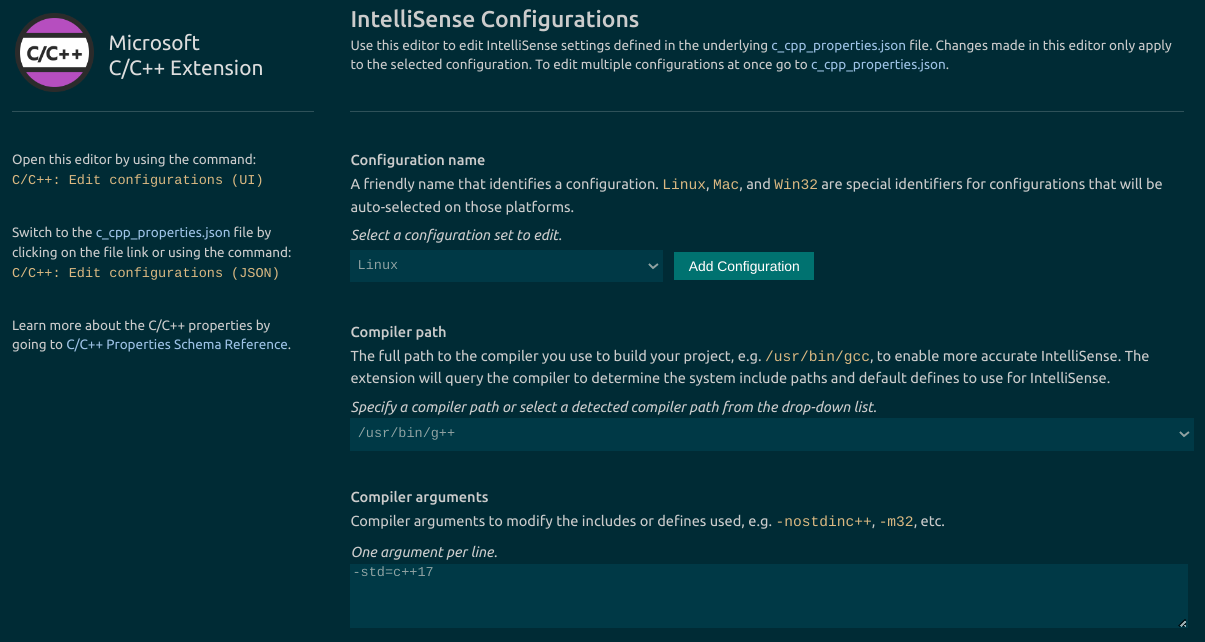Open c_cpp_properties.json link in the sidebar
Image resolution: width=1205 pixels, height=642 pixels.
click(x=163, y=233)
